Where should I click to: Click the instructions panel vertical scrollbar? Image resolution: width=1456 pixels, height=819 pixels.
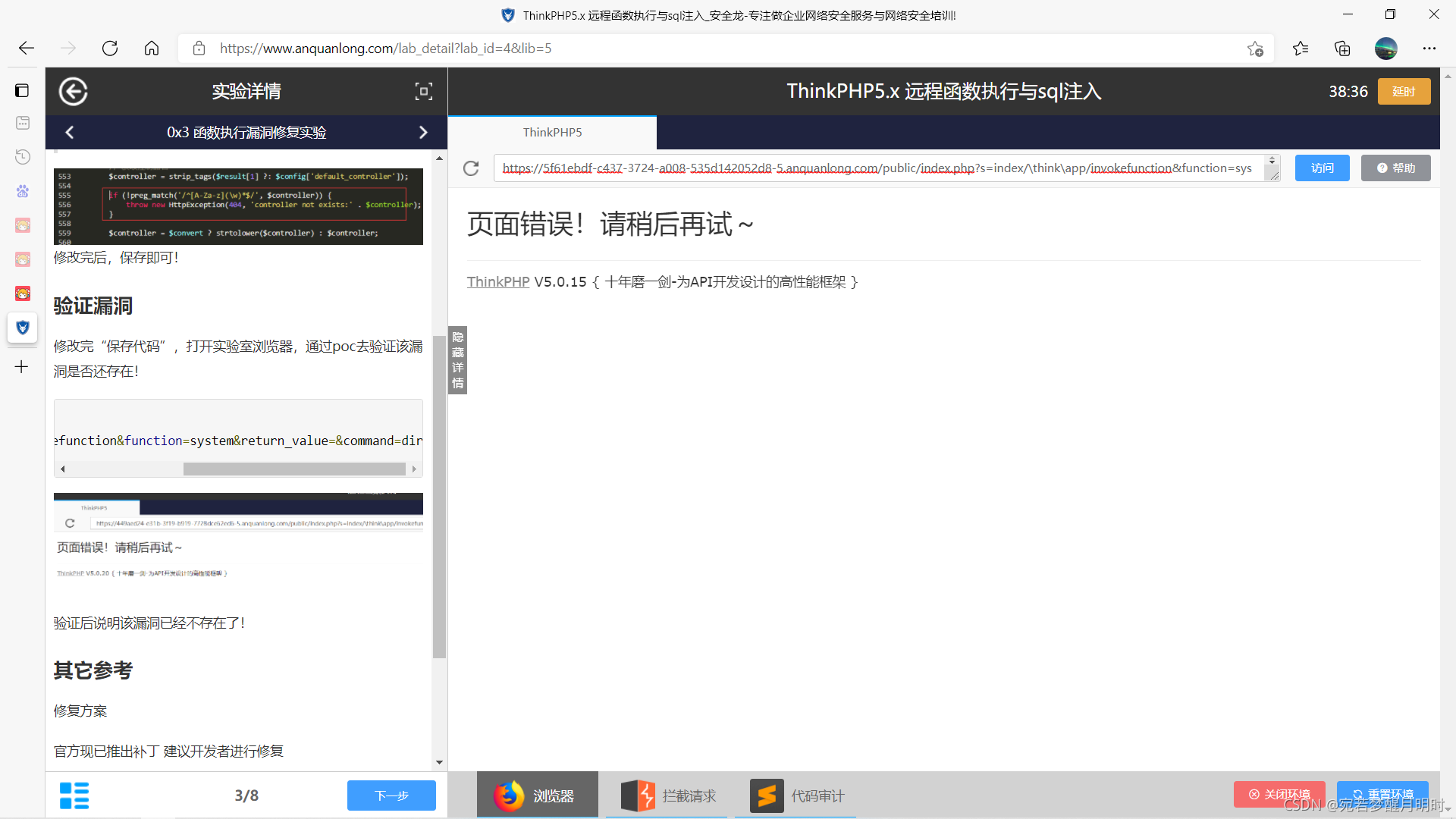(439, 497)
